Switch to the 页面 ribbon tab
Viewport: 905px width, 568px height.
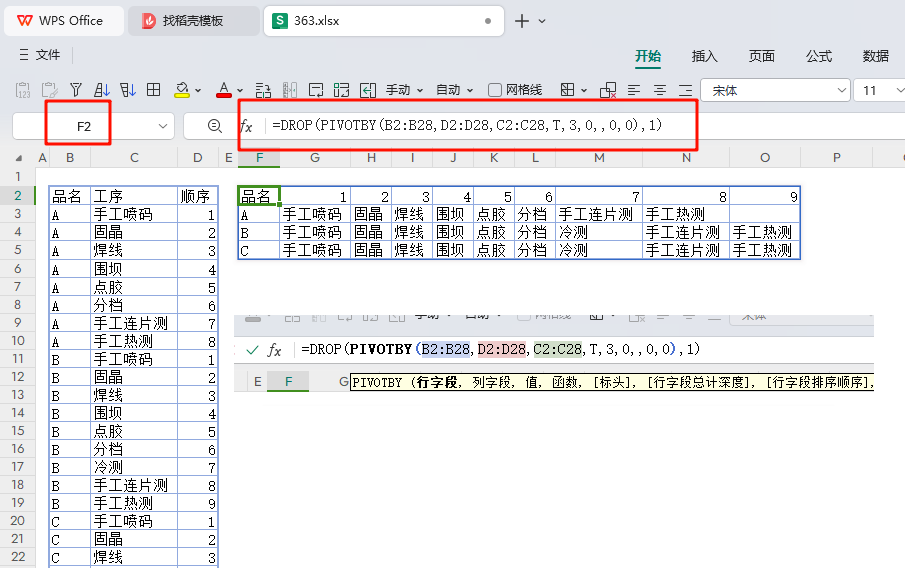coord(761,56)
